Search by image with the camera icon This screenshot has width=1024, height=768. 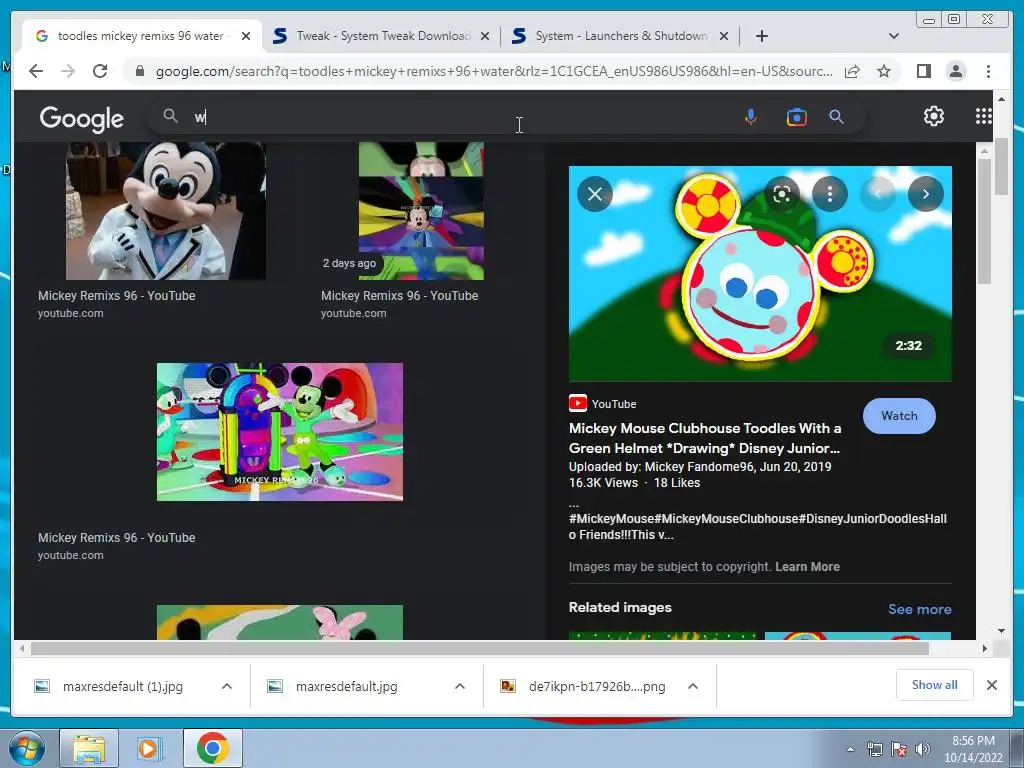click(796, 117)
